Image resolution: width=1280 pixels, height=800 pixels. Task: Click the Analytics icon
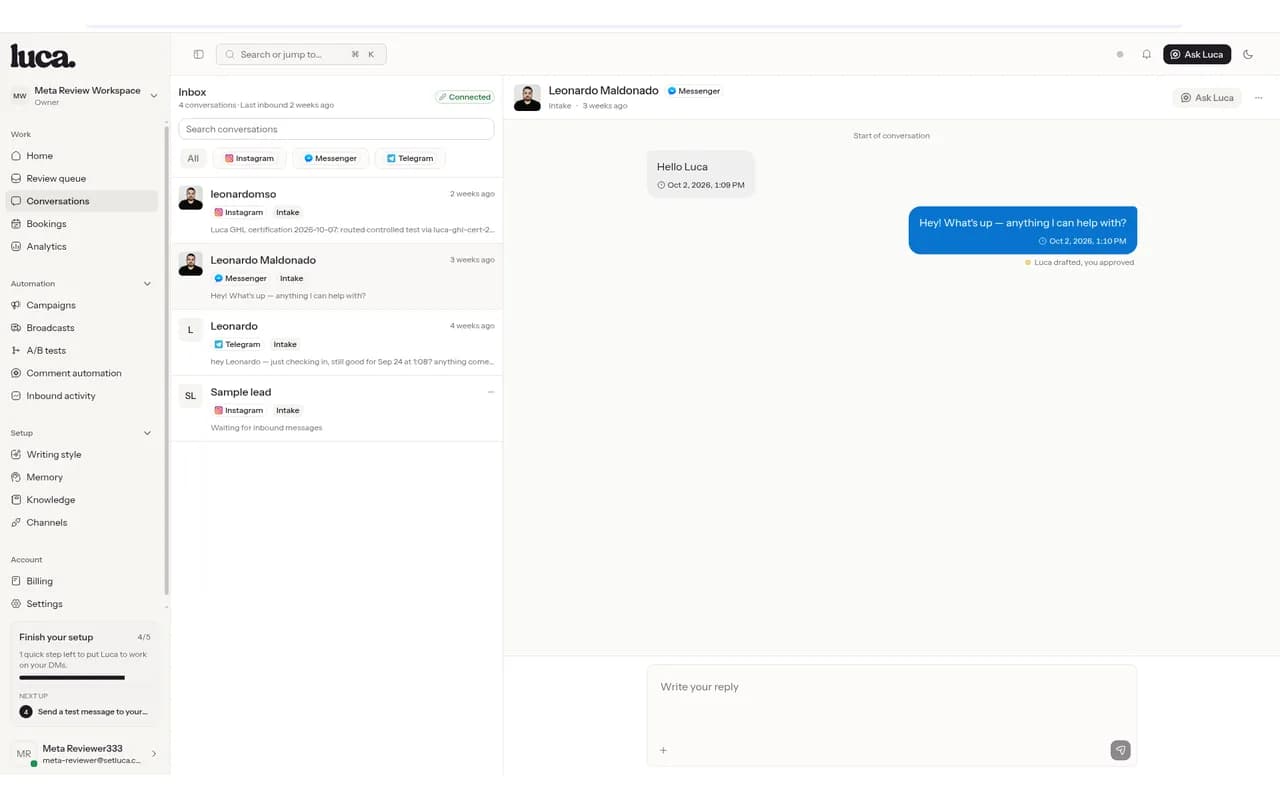(x=16, y=246)
